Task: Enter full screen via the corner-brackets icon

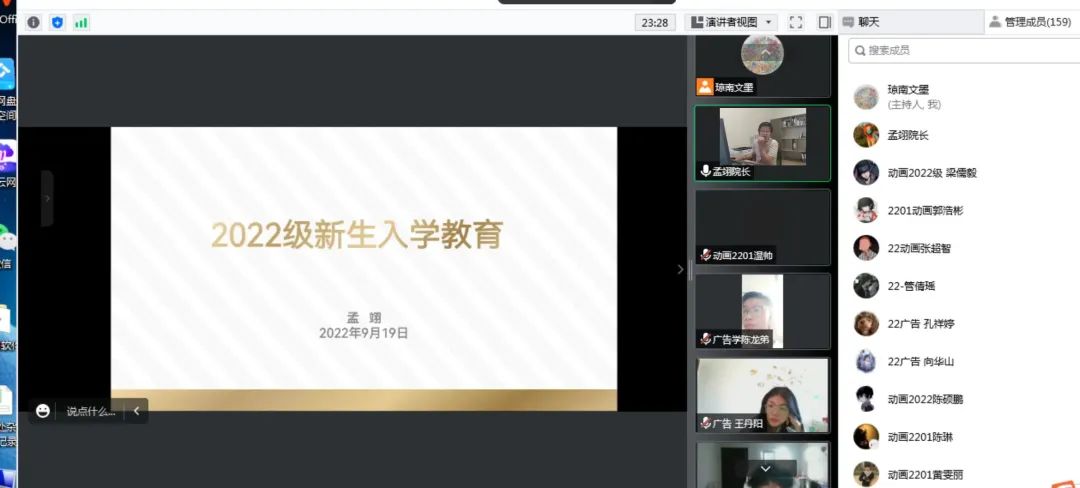Action: pyautogui.click(x=796, y=22)
